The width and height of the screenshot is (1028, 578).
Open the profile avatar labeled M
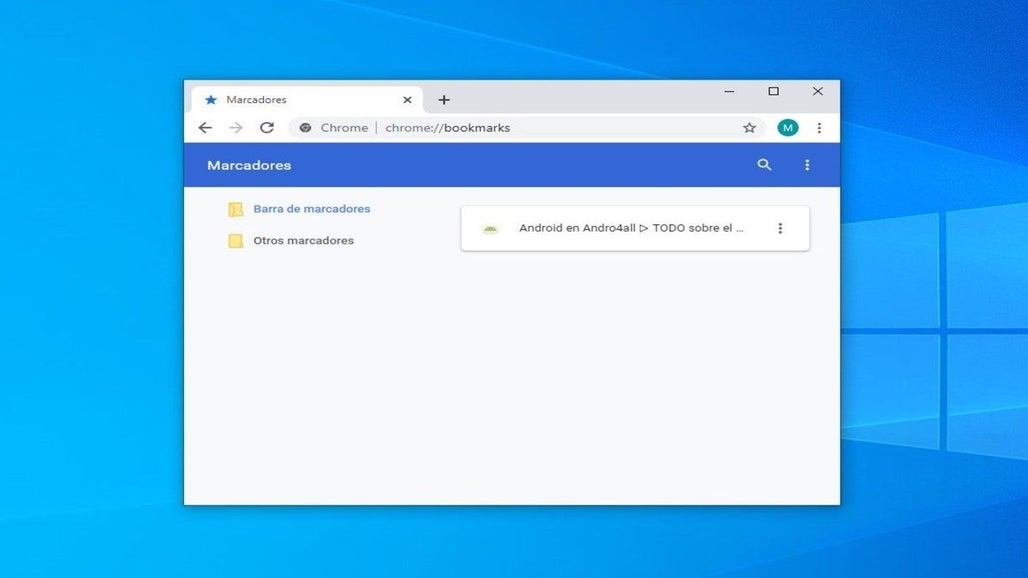[788, 128]
